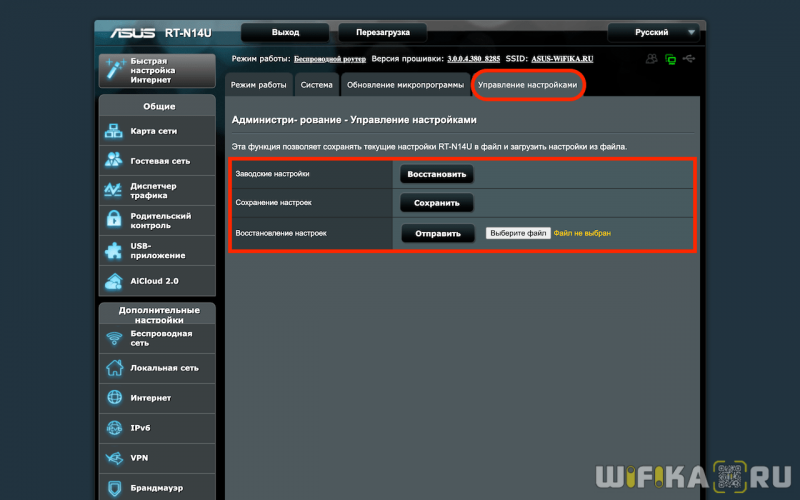Click the Parental Control lock icon
Viewport: 800px width, 500px height.
coord(113,219)
